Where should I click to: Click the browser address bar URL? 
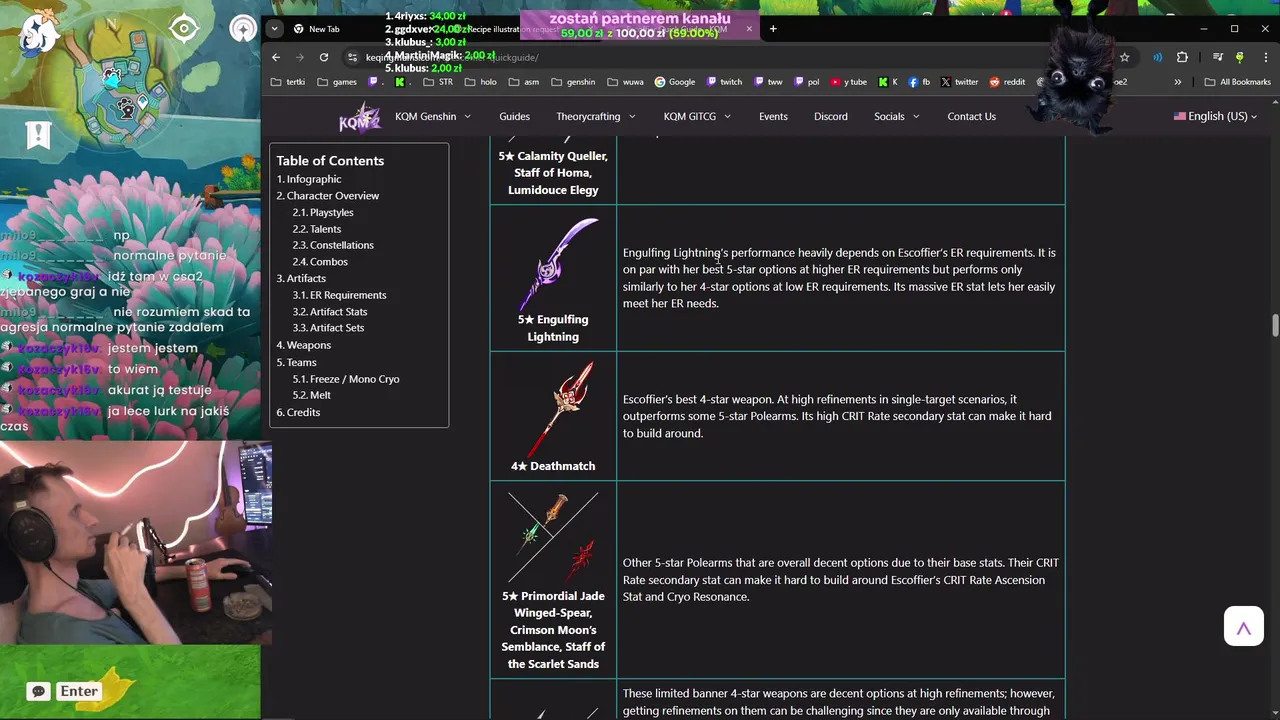click(x=452, y=57)
